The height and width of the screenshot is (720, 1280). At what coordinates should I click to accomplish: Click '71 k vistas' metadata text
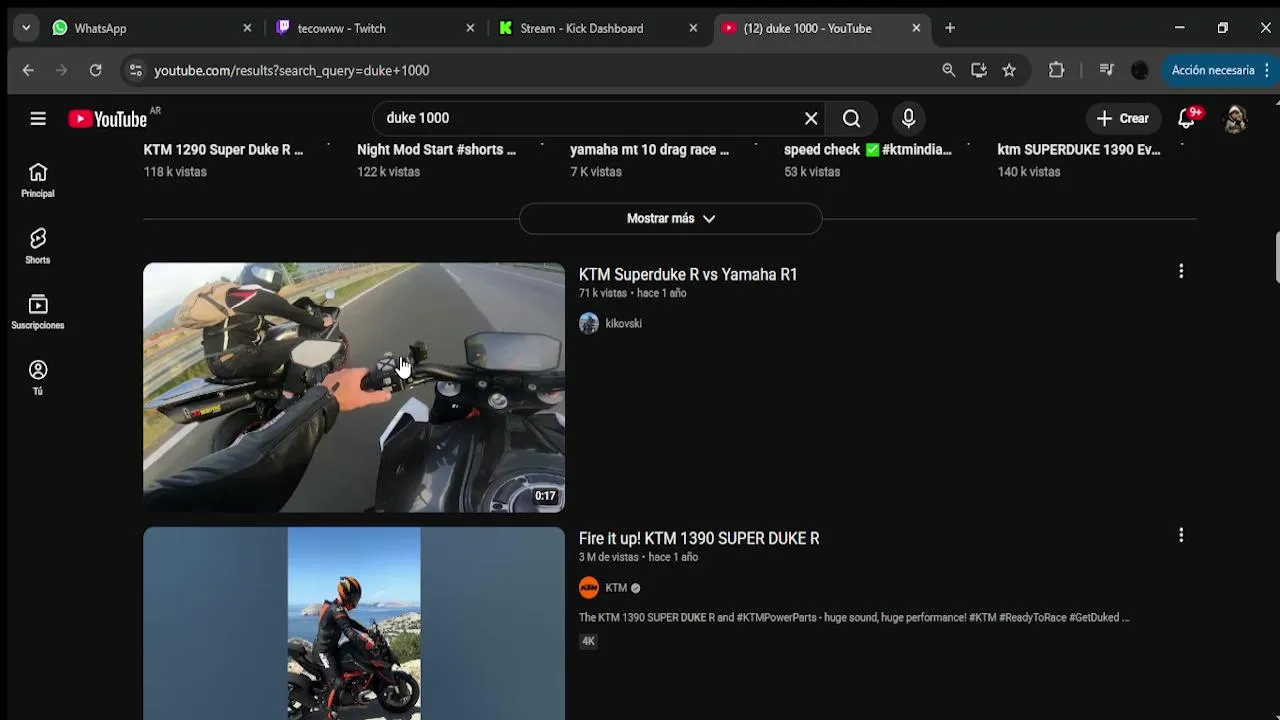[x=603, y=293]
